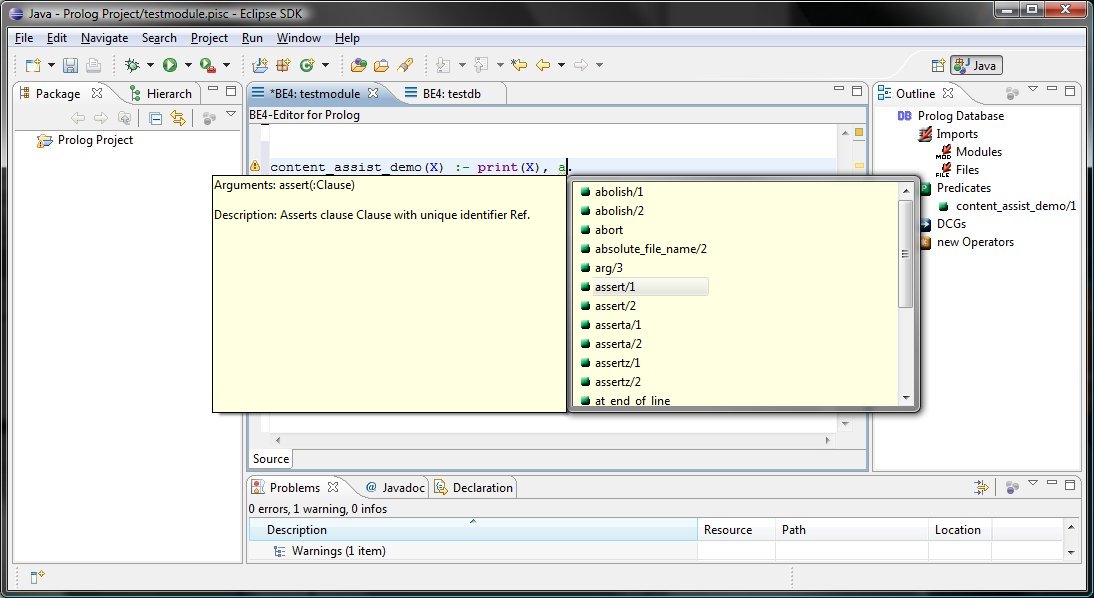The width and height of the screenshot is (1094, 598).
Task: Open the Navigate menu
Action: pos(104,38)
